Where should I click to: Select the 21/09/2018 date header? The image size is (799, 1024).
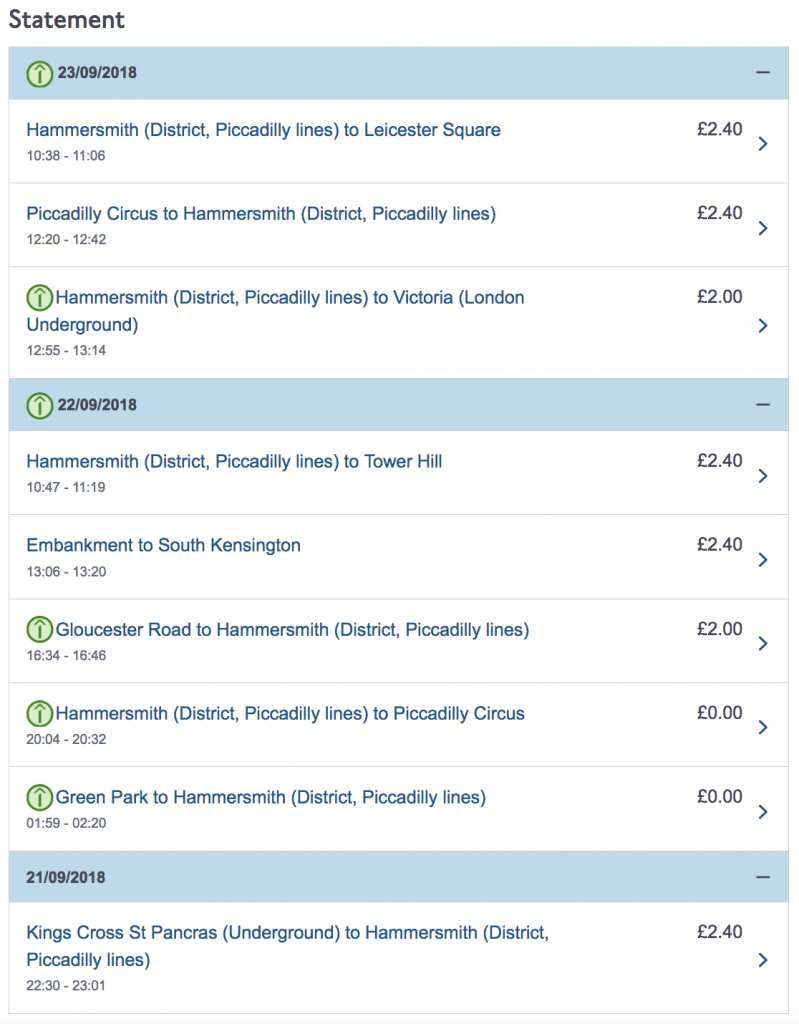(x=66, y=877)
